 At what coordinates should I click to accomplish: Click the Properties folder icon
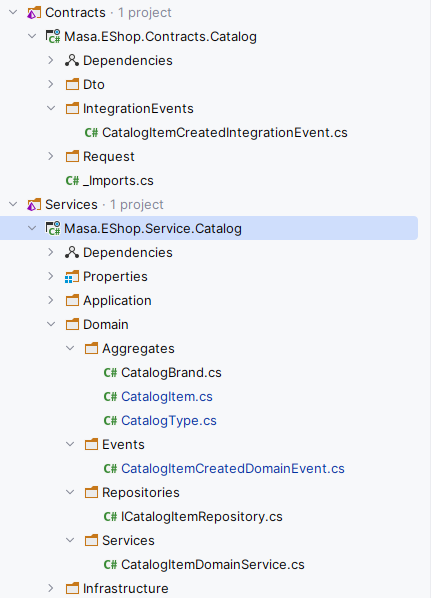tap(72, 276)
